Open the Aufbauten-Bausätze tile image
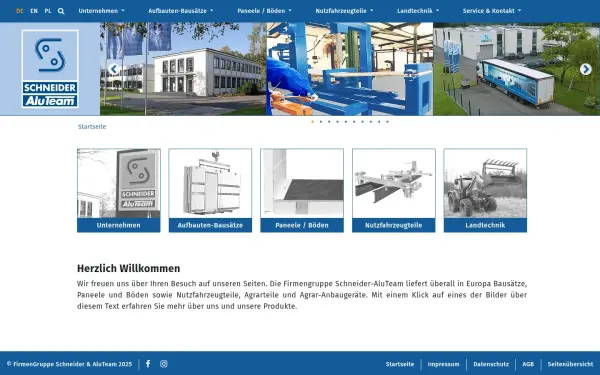Image resolution: width=600 pixels, height=375 pixels. coord(210,183)
